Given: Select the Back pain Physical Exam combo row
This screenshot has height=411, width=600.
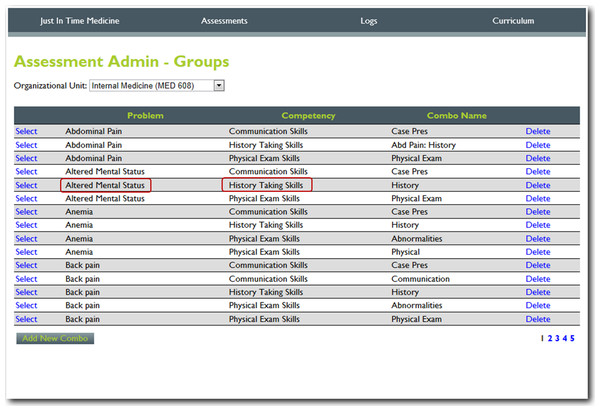Looking at the screenshot, I should (x=26, y=319).
